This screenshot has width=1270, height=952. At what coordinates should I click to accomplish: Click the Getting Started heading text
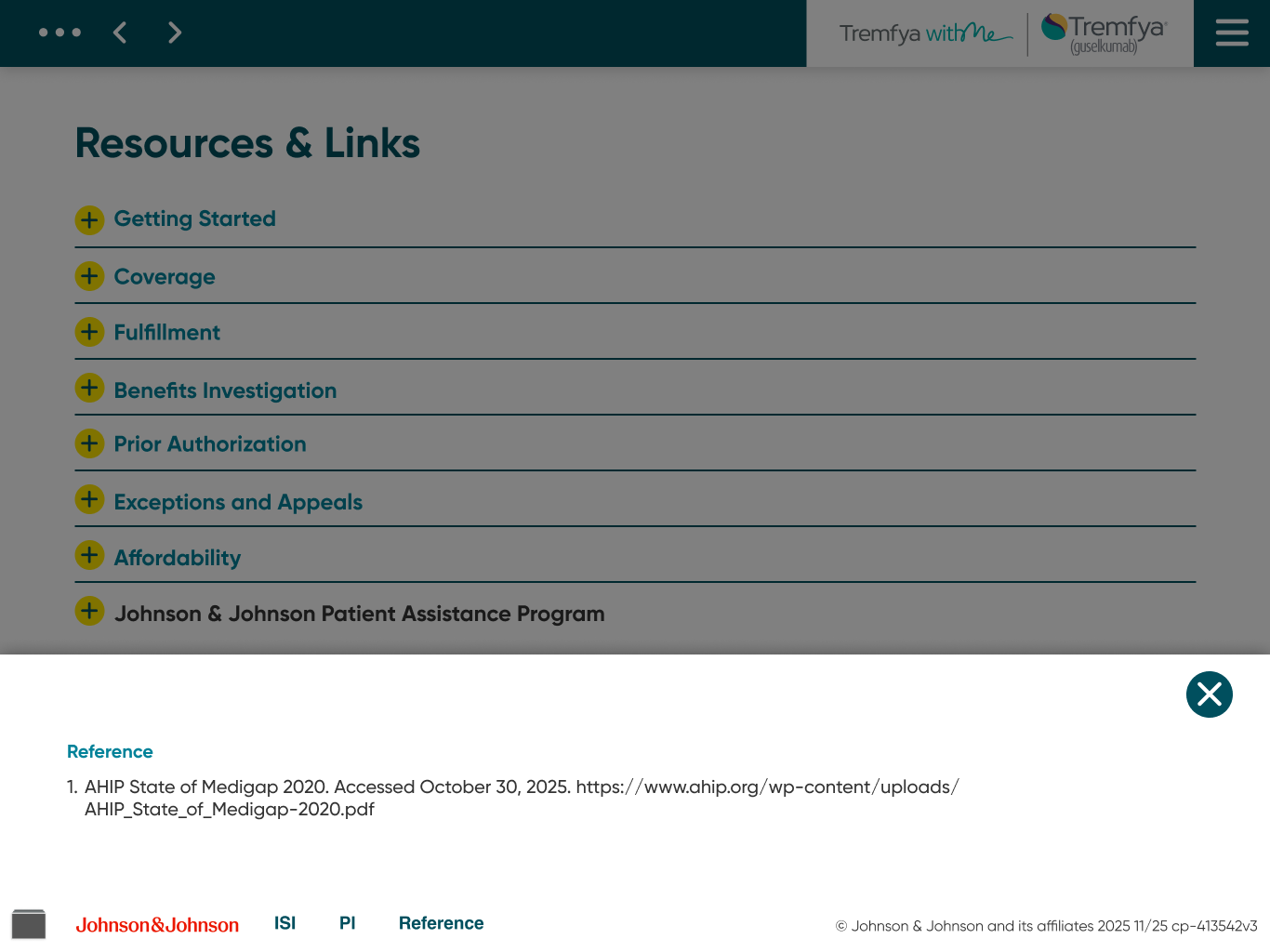(195, 218)
